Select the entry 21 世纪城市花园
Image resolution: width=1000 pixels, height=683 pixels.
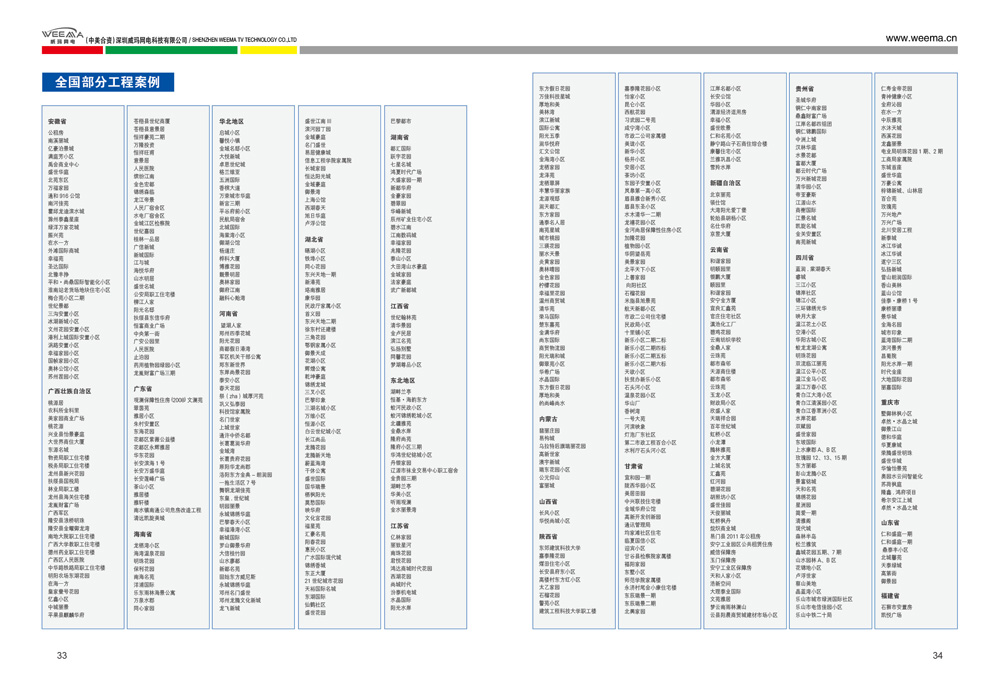(x=325, y=581)
